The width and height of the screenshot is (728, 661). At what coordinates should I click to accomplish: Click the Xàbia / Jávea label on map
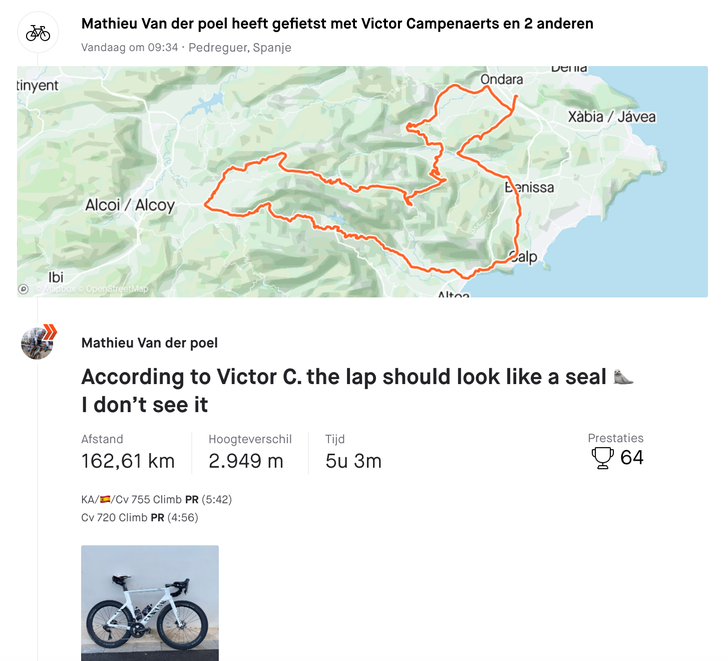[x=611, y=117]
